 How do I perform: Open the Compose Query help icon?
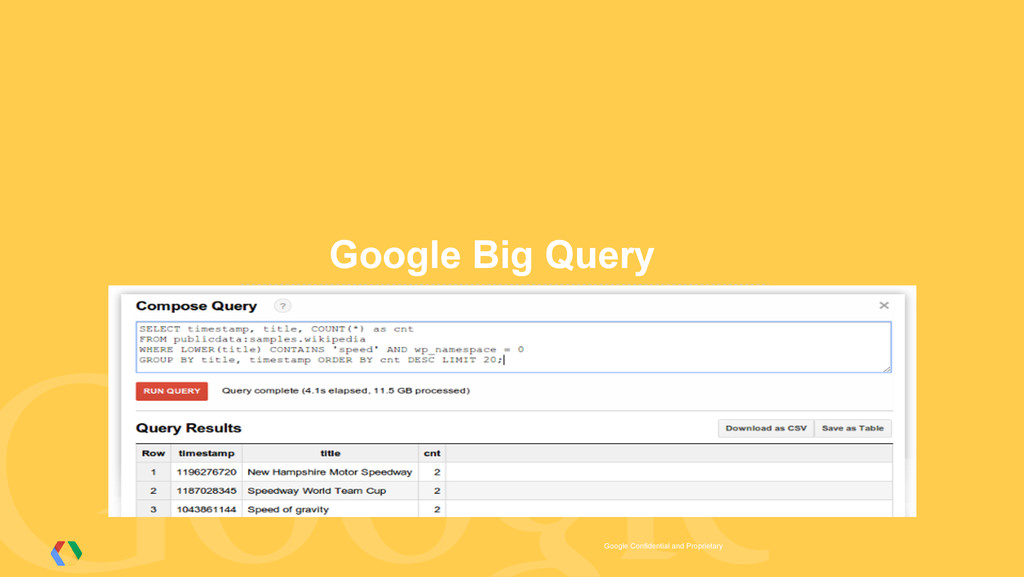(x=283, y=306)
